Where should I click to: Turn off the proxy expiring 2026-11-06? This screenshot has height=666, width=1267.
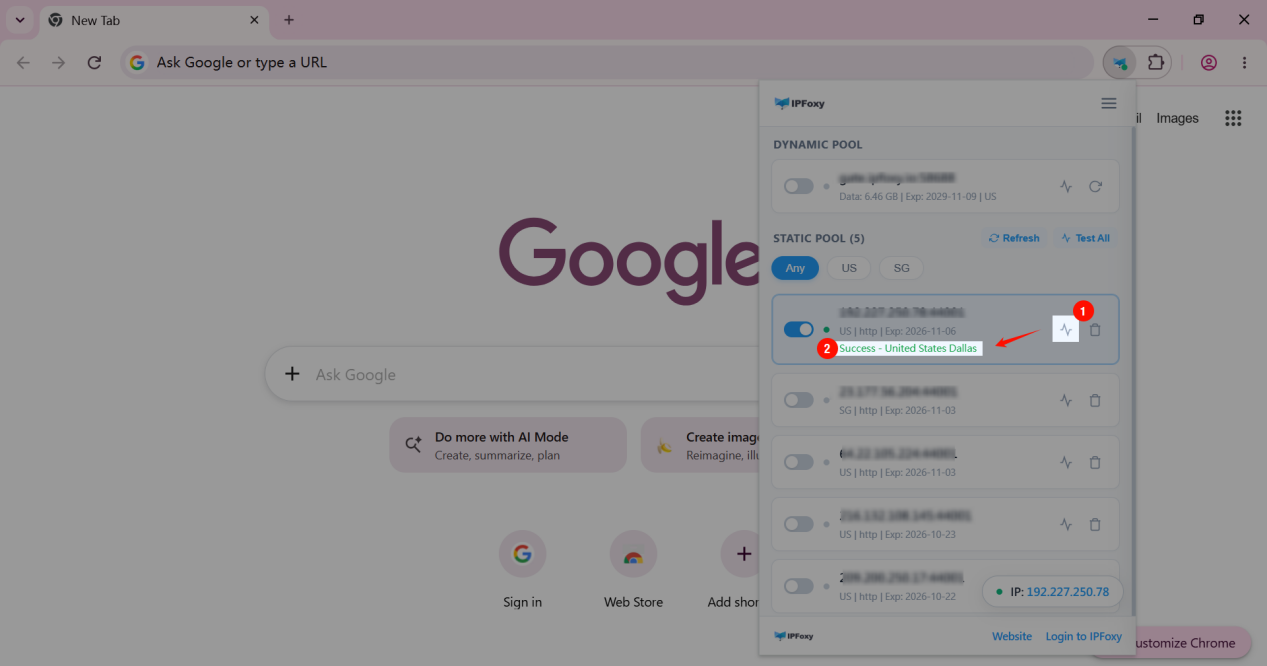tap(798, 329)
